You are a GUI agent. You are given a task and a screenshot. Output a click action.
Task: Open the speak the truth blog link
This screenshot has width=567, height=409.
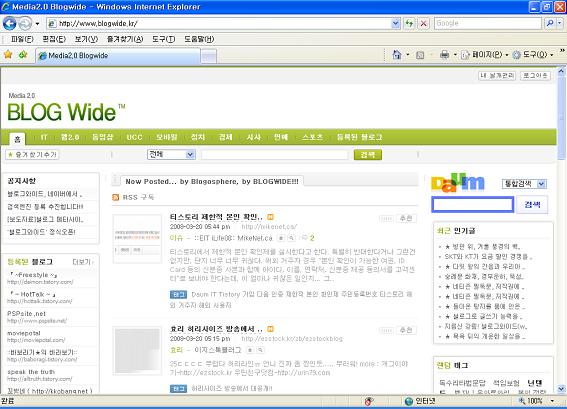pos(31,372)
